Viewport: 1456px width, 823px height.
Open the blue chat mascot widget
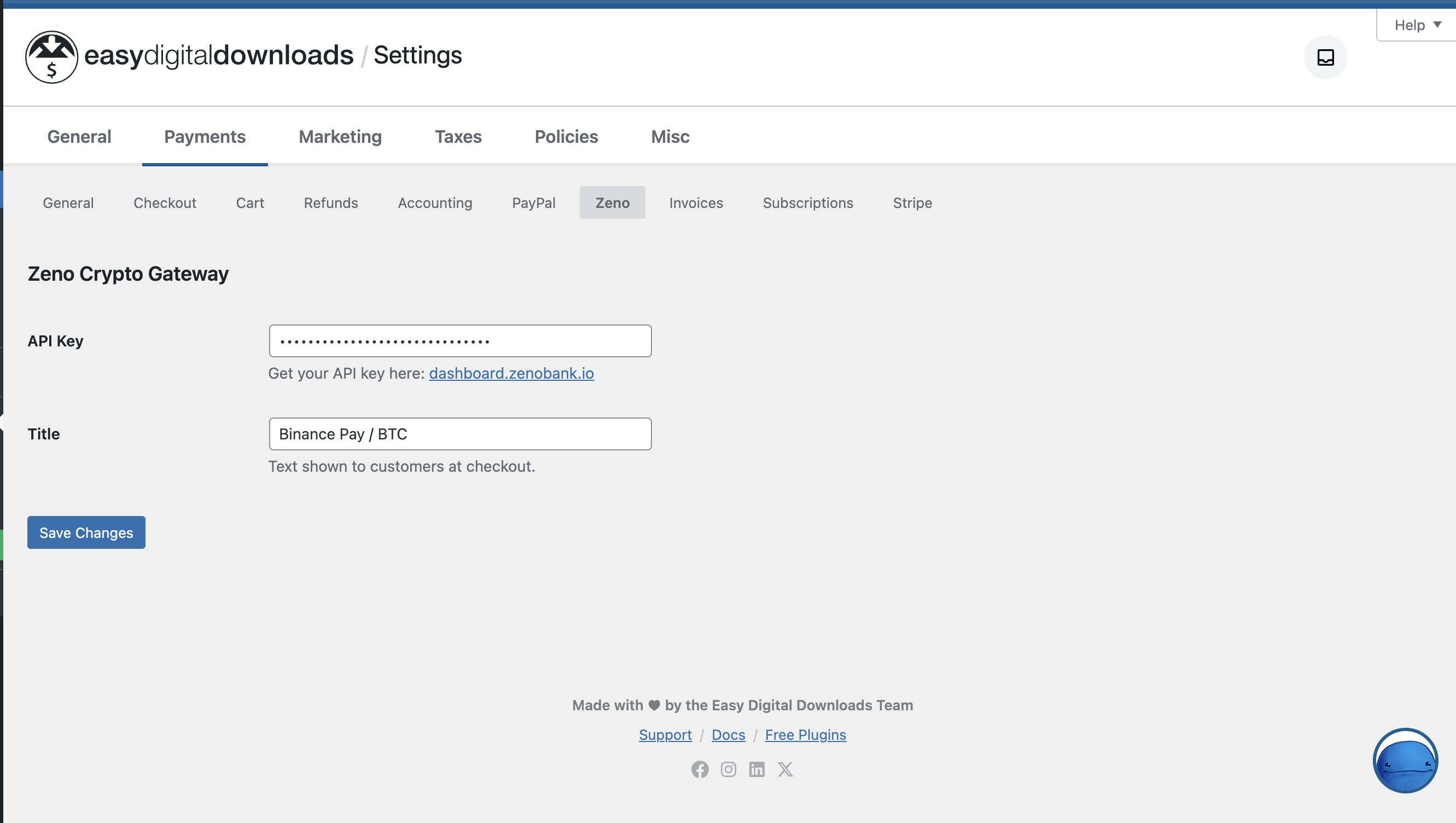point(1405,760)
